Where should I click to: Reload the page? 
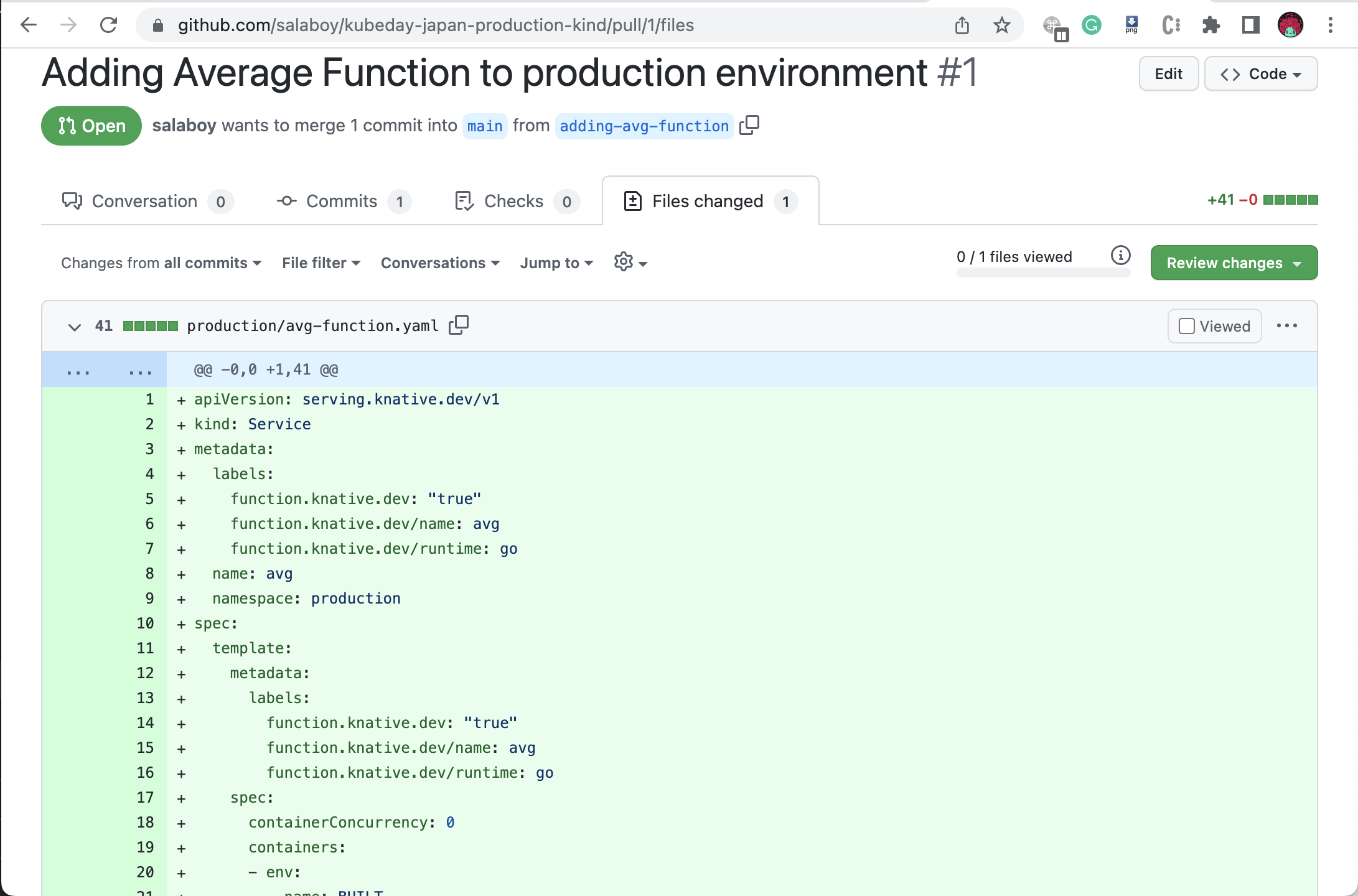(109, 26)
